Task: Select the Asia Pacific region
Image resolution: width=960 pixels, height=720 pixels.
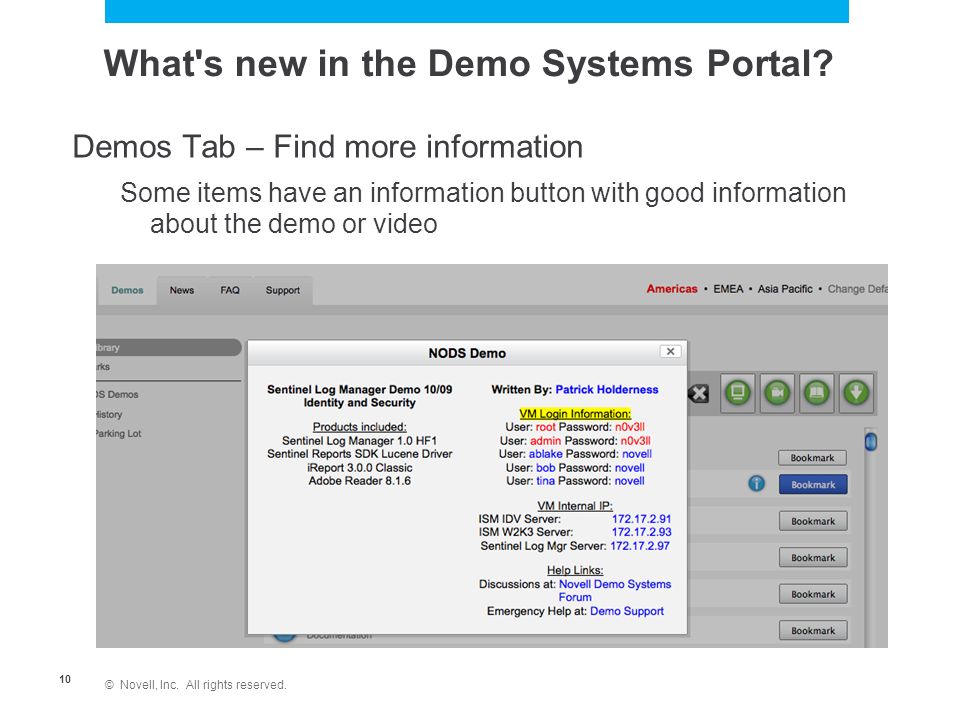Action: point(785,289)
